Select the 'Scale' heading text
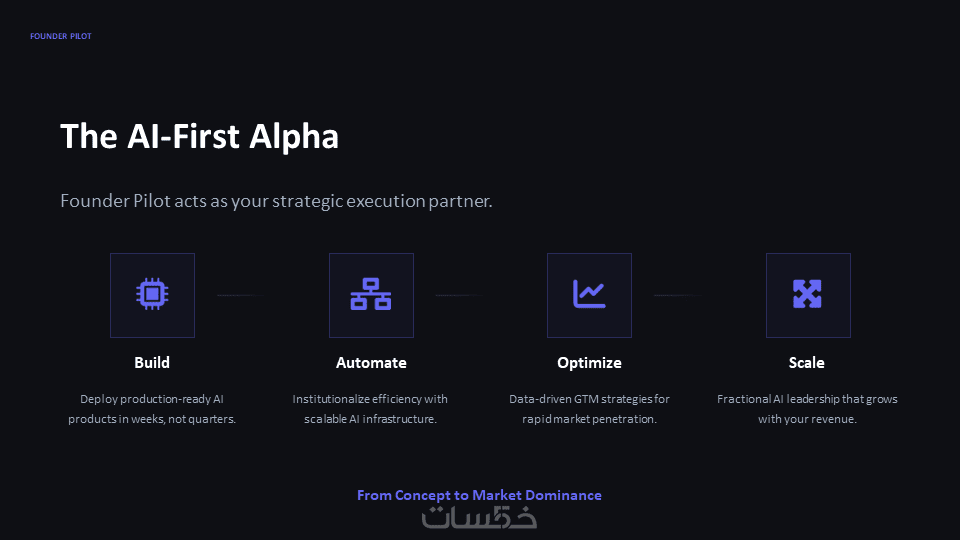 (807, 362)
